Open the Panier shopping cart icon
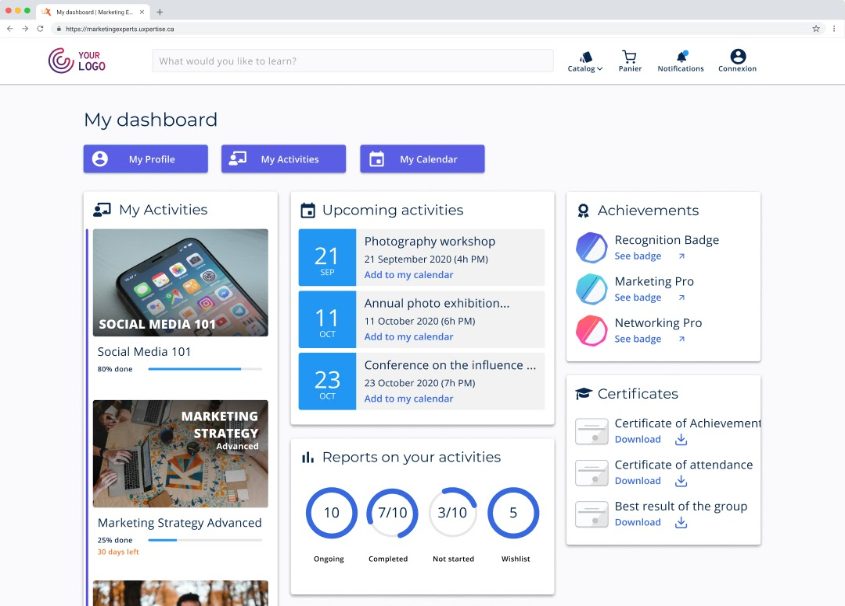The image size is (845, 606). click(629, 58)
